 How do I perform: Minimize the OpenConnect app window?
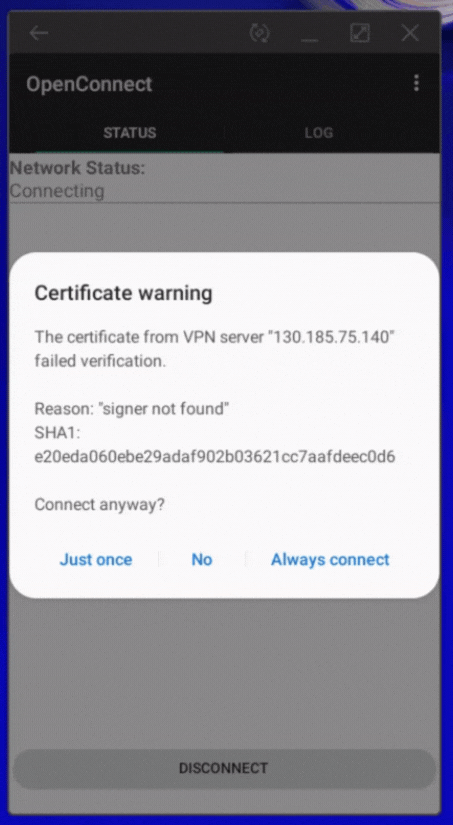pyautogui.click(x=309, y=33)
